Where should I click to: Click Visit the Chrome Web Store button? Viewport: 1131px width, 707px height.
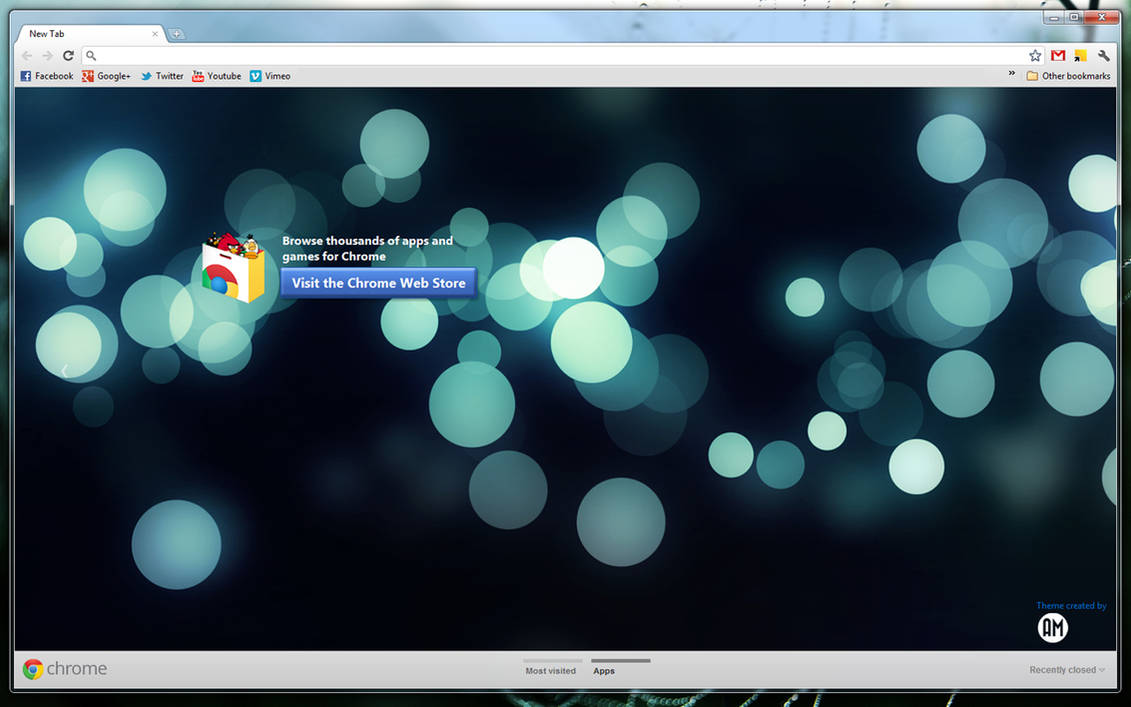[379, 283]
